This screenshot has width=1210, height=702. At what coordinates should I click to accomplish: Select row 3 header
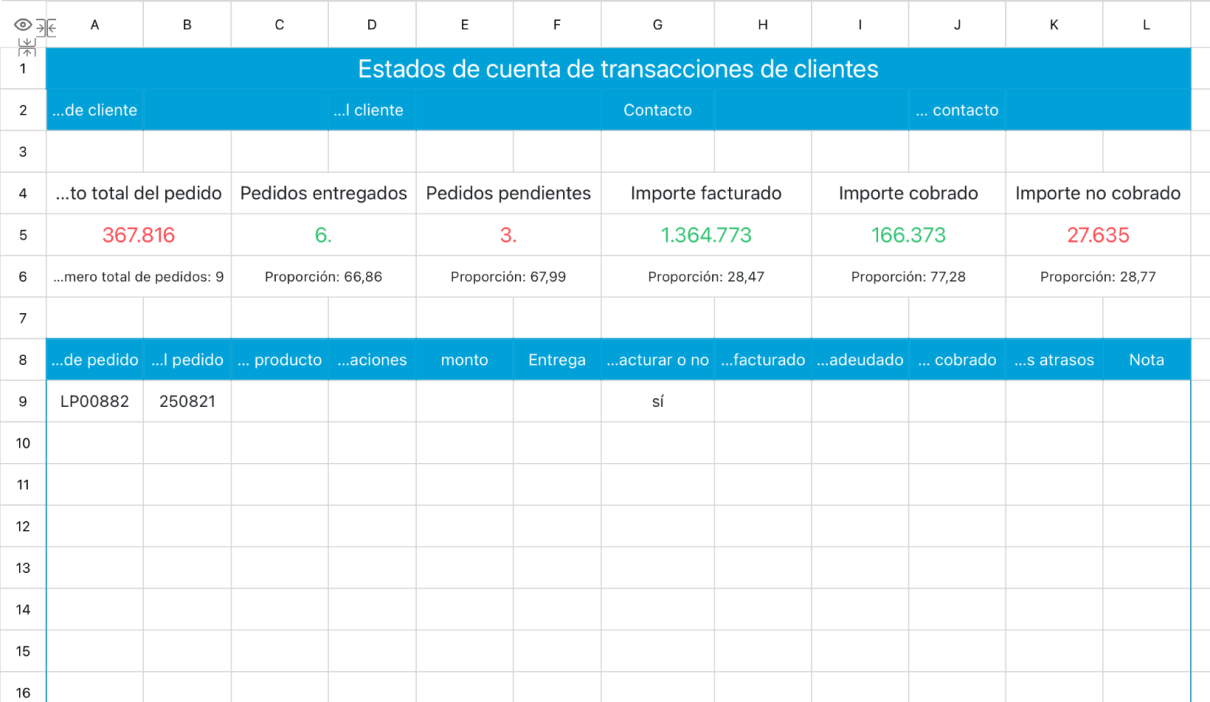[23, 152]
